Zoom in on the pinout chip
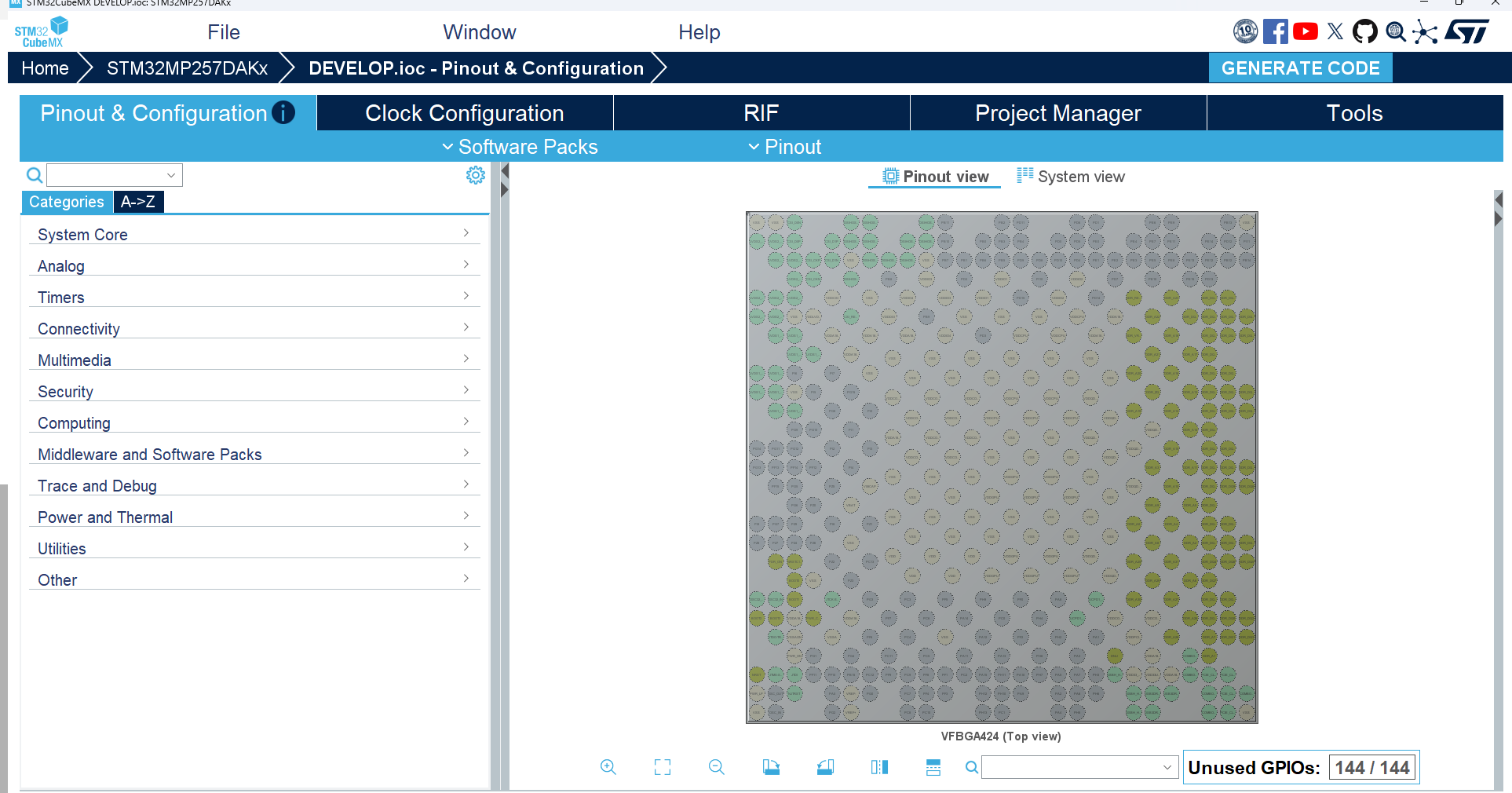This screenshot has width=1512, height=793. [x=608, y=767]
